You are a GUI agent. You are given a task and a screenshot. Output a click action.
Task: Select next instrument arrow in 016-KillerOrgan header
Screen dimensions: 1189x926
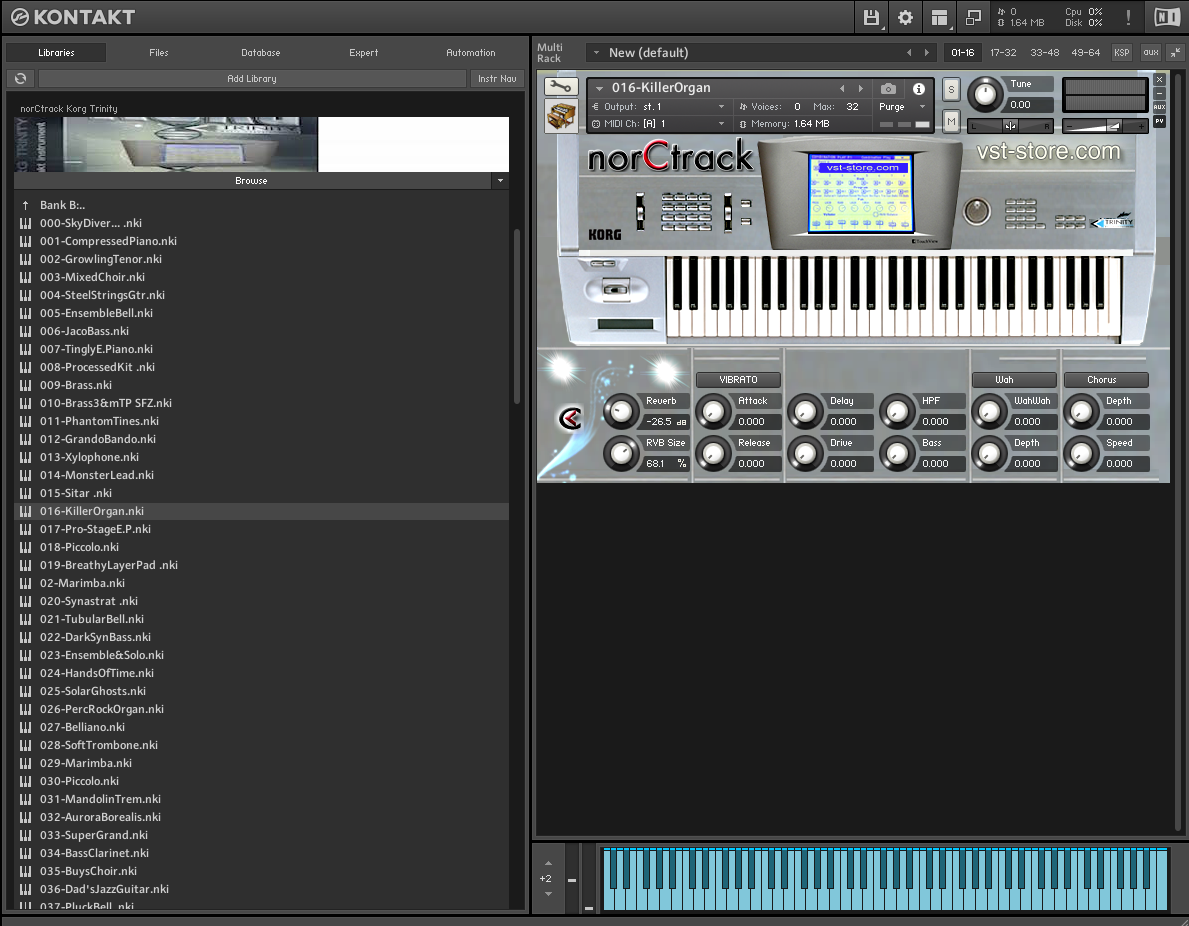[x=861, y=88]
